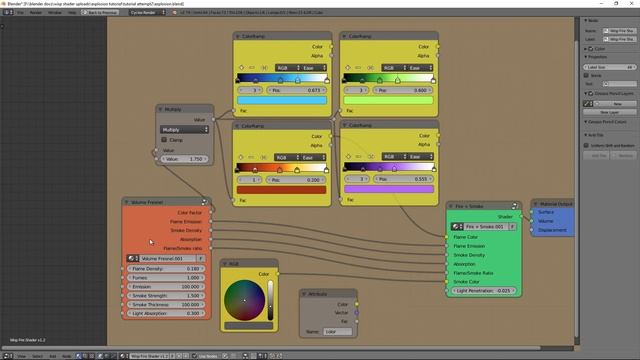Collapse the purple ColorRamp node
The height and width of the screenshot is (360, 640).
pos(344,125)
